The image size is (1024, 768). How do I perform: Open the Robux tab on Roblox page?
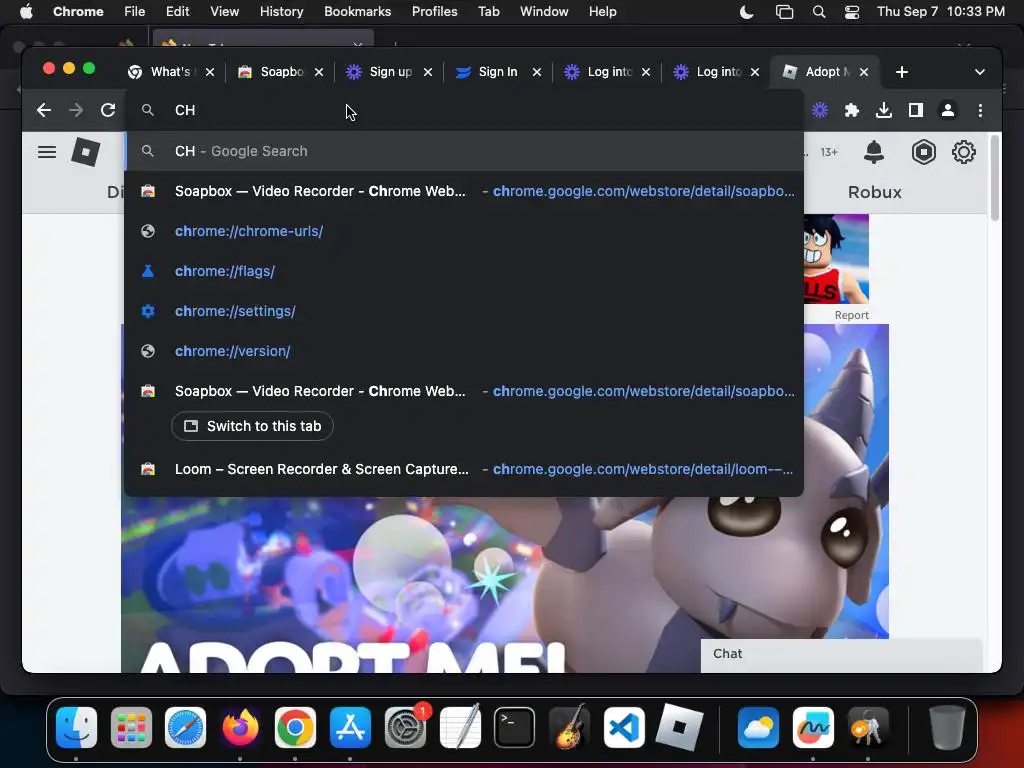click(874, 192)
